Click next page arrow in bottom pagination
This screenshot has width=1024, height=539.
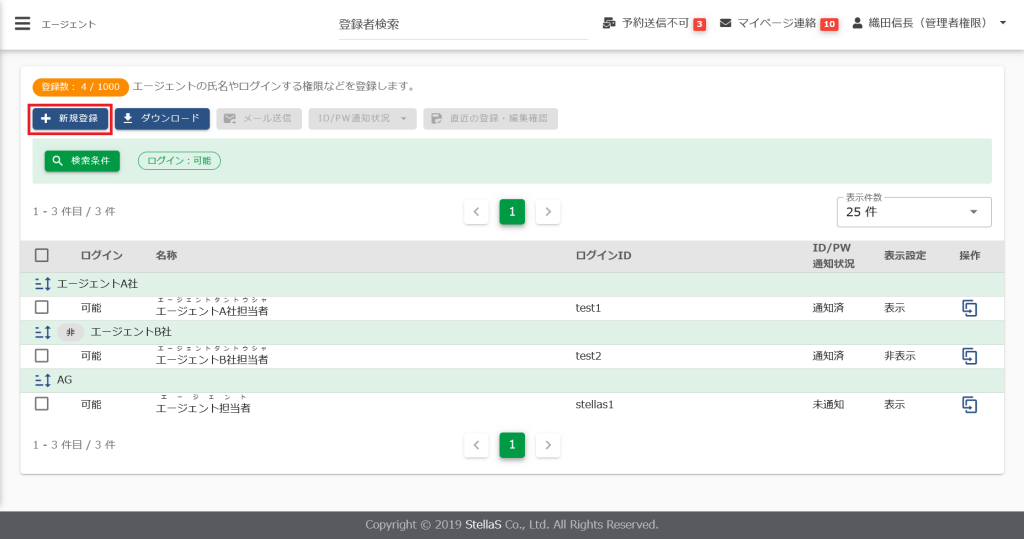coord(548,445)
